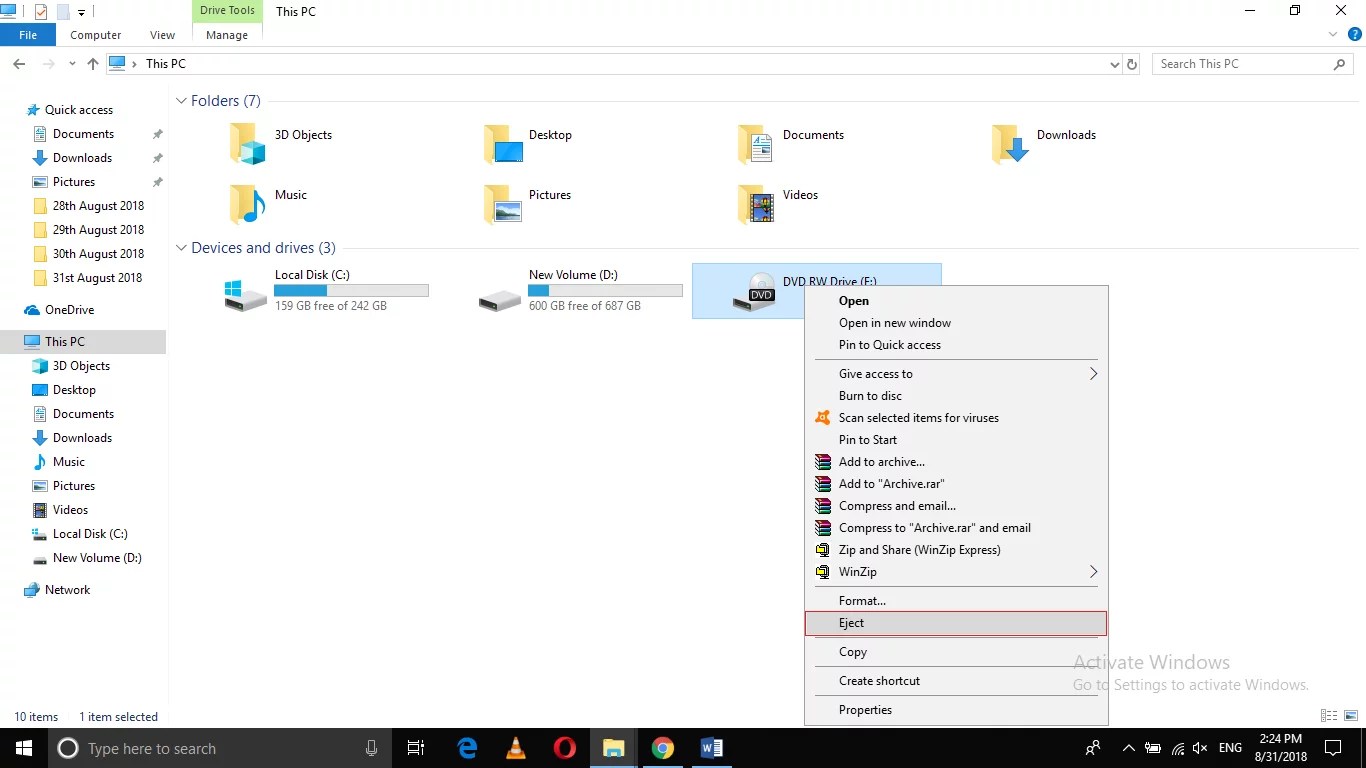The width and height of the screenshot is (1366, 768).
Task: Open the volume icon in system tray
Action: pyautogui.click(x=1199, y=748)
